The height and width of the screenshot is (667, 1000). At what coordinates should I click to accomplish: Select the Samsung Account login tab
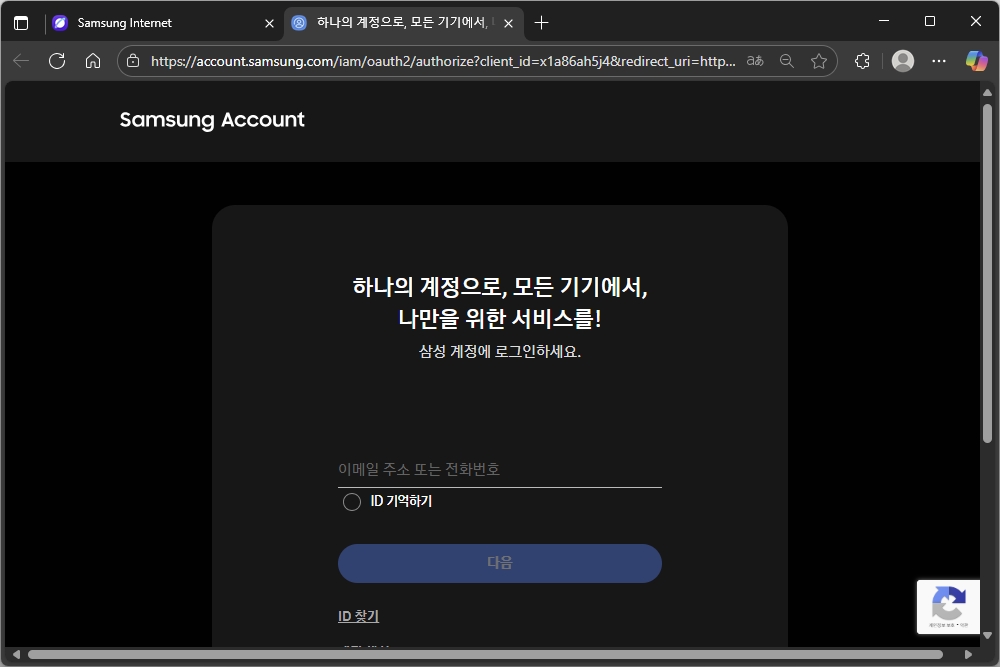click(404, 23)
